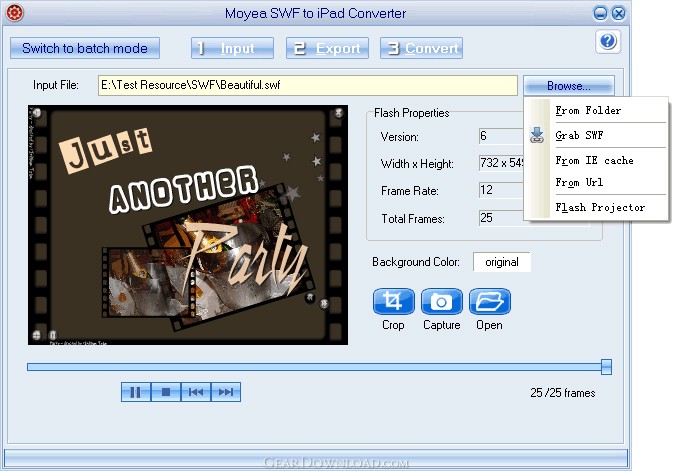Close the converter window
The image size is (673, 471).
[x=618, y=13]
